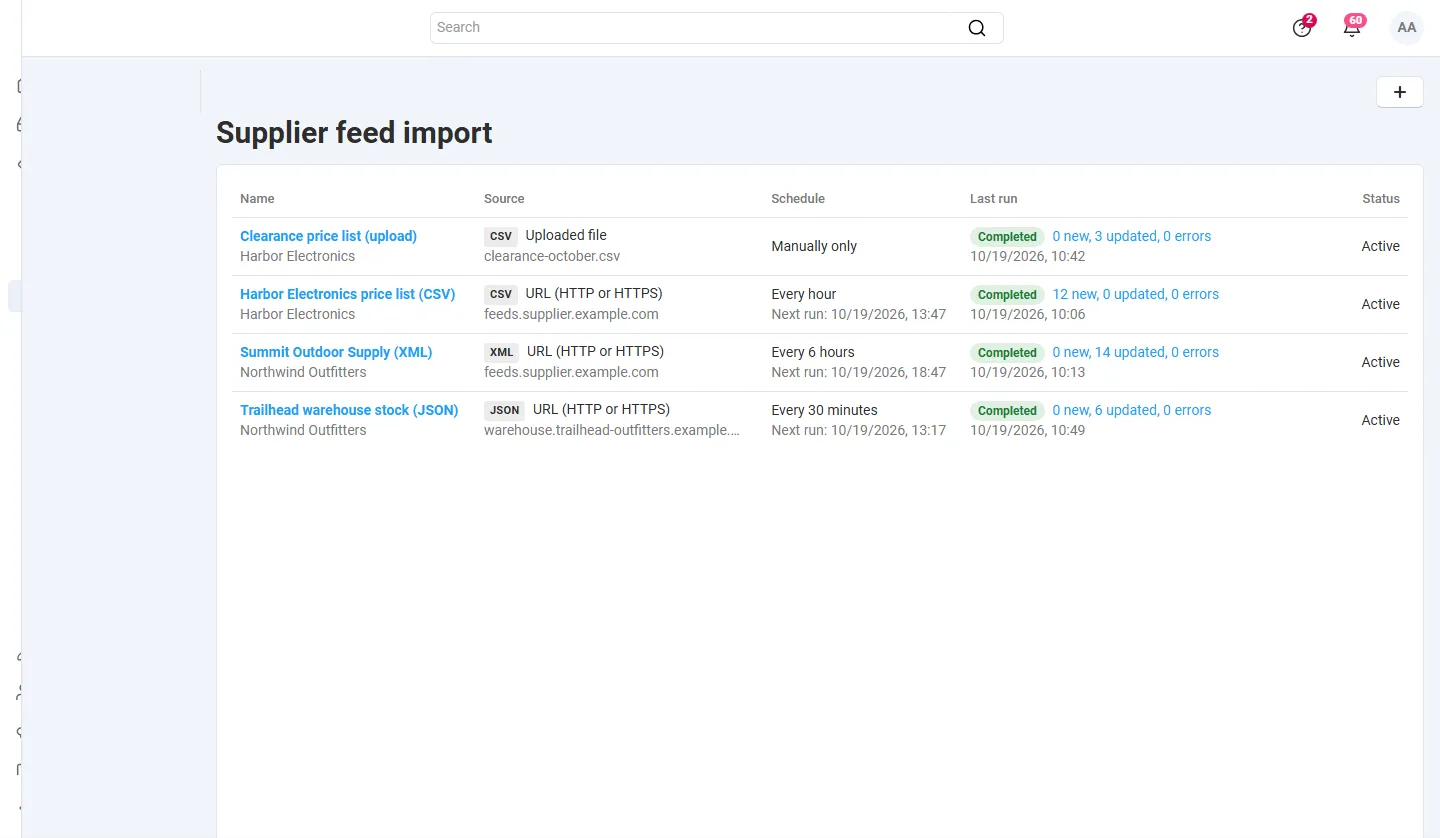Click the Schedule column header
This screenshot has height=838, width=1440.
pyautogui.click(x=798, y=199)
